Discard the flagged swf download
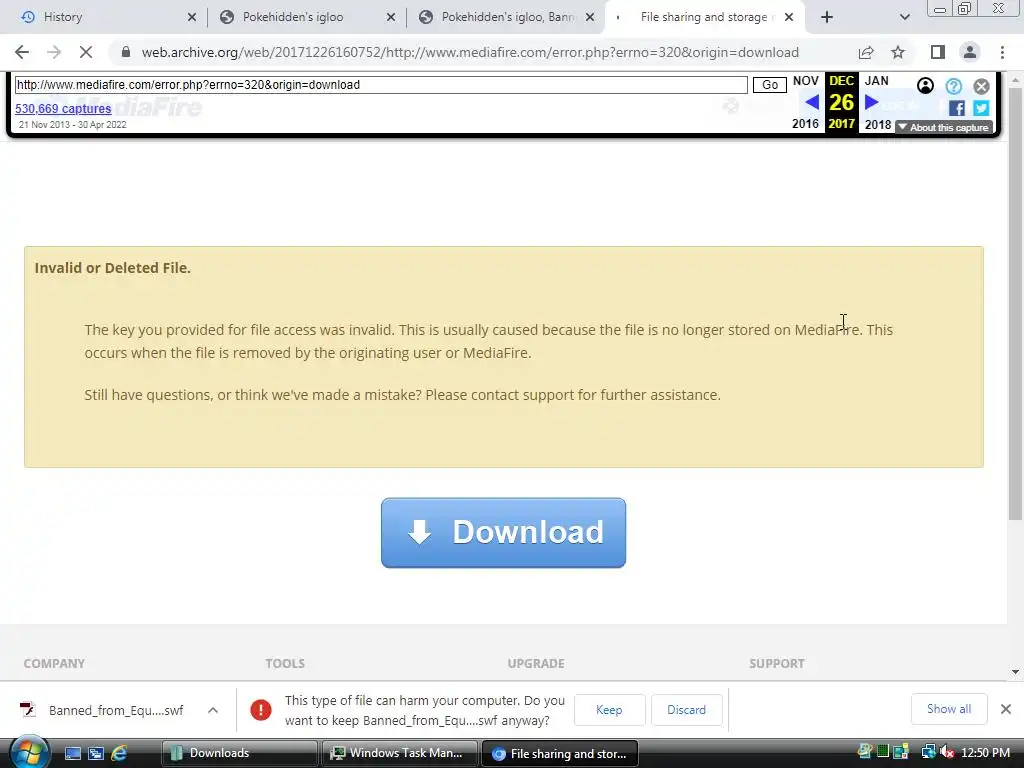This screenshot has height=768, width=1024. [x=686, y=710]
